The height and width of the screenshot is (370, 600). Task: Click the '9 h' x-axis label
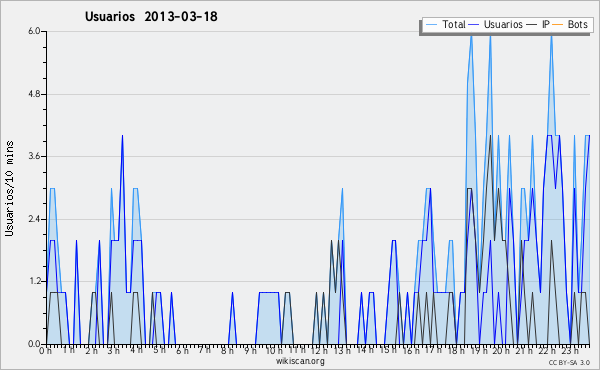pyautogui.click(x=250, y=350)
